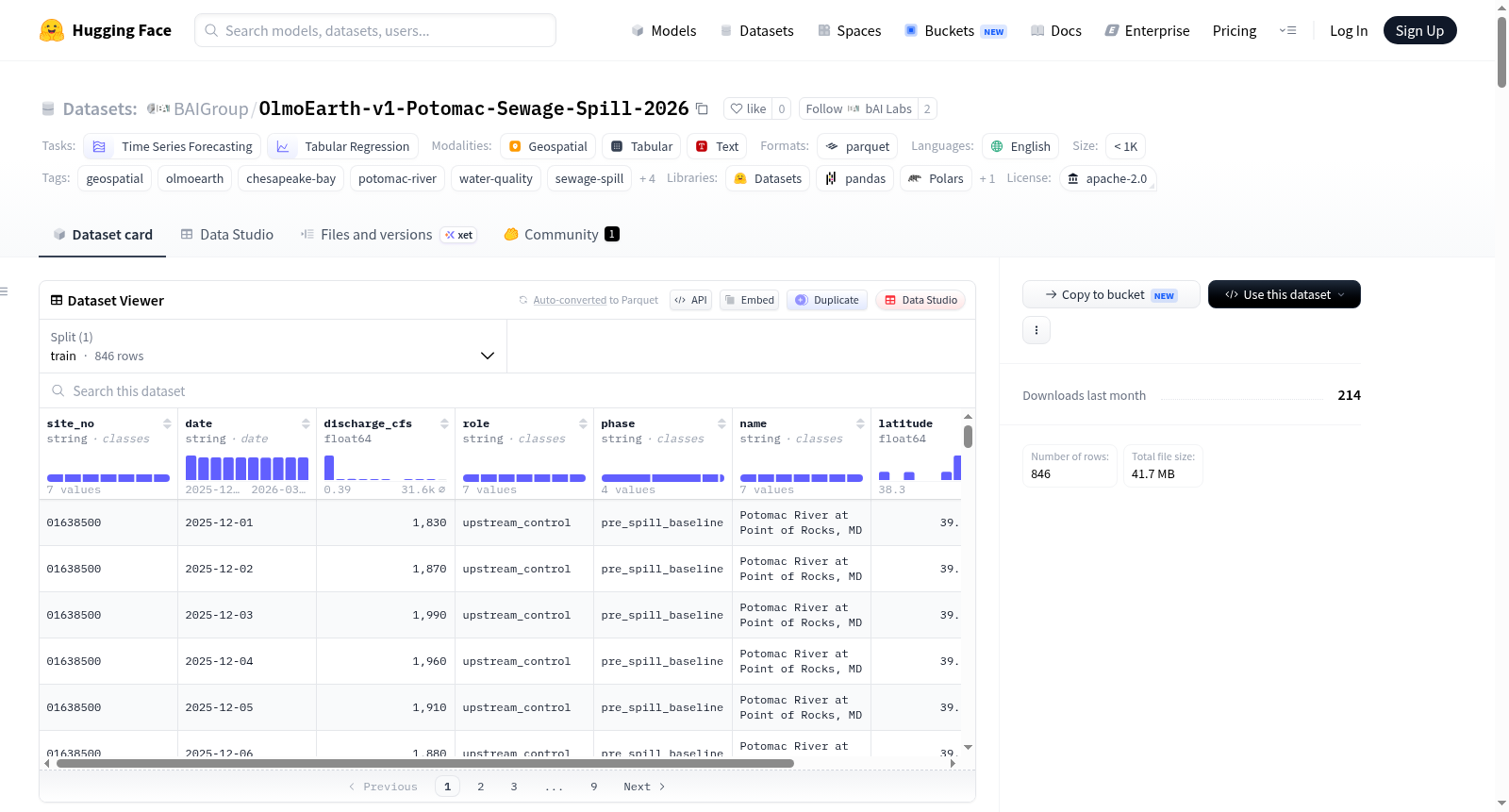Open the API panel
The image size is (1509, 812).
coord(690,300)
